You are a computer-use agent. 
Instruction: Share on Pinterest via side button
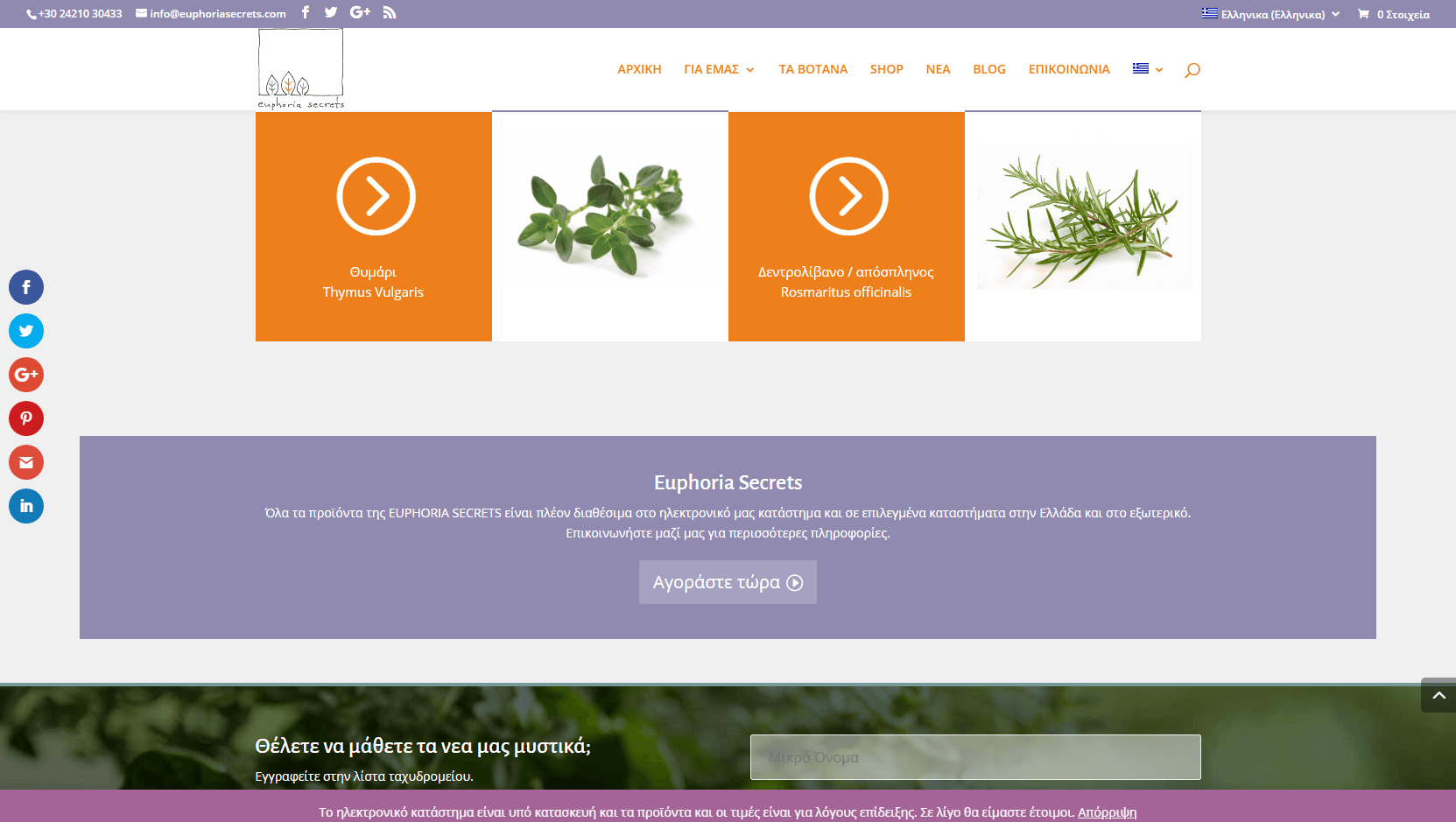[x=26, y=418]
